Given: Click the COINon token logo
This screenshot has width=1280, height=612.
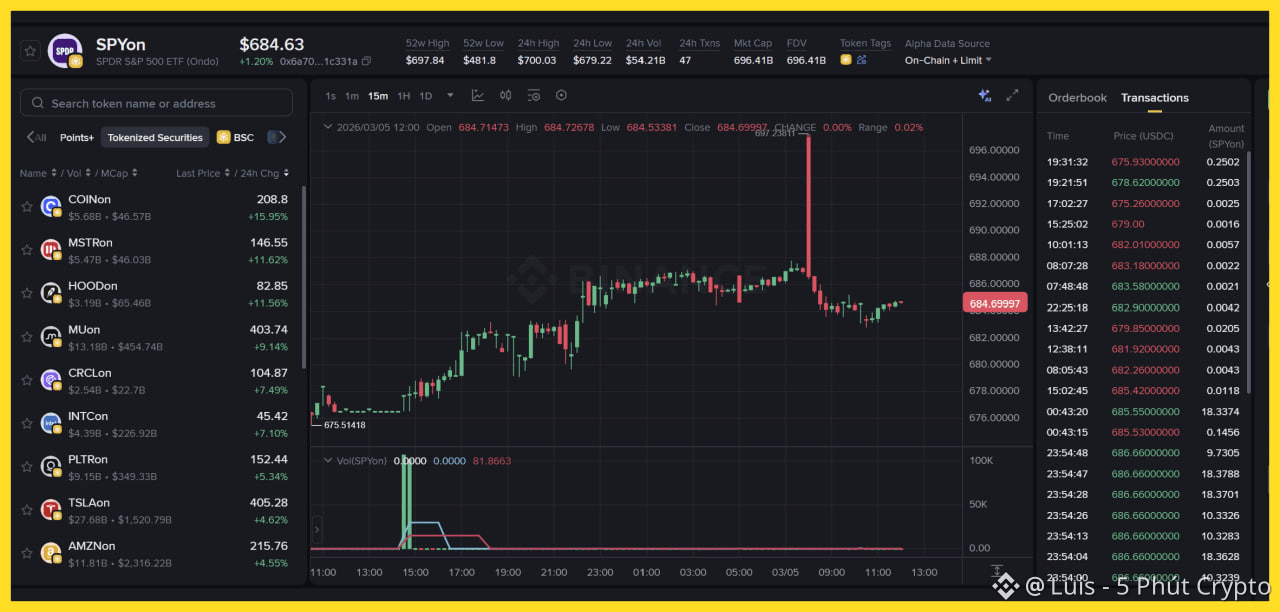Looking at the screenshot, I should coord(51,207).
